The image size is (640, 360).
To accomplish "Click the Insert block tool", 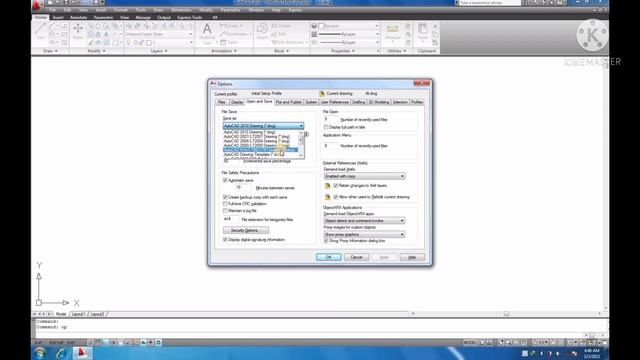I will pos(262,32).
